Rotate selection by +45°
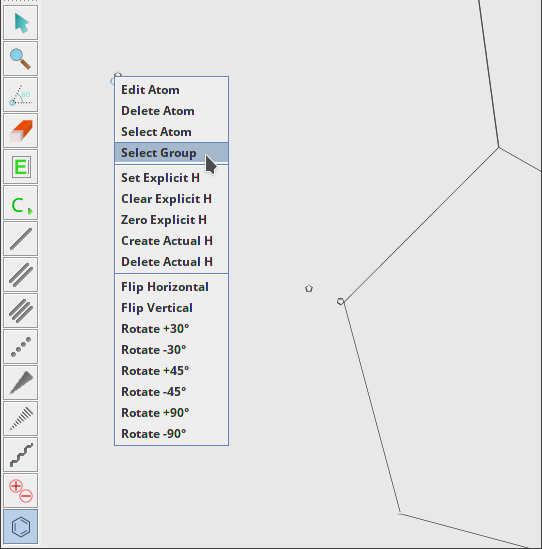This screenshot has width=542, height=549. pyautogui.click(x=172, y=371)
